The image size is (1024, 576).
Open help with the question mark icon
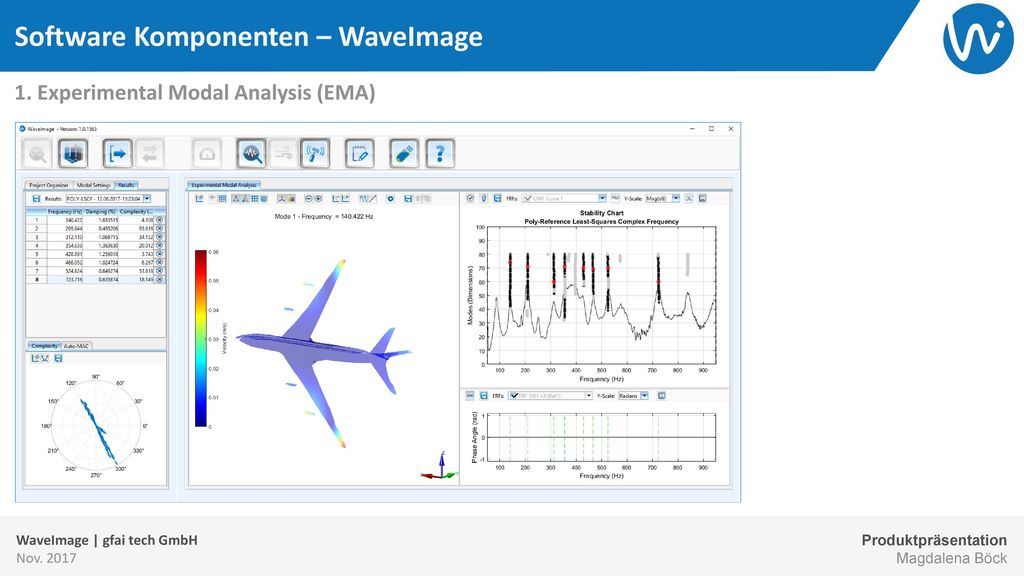pos(440,154)
